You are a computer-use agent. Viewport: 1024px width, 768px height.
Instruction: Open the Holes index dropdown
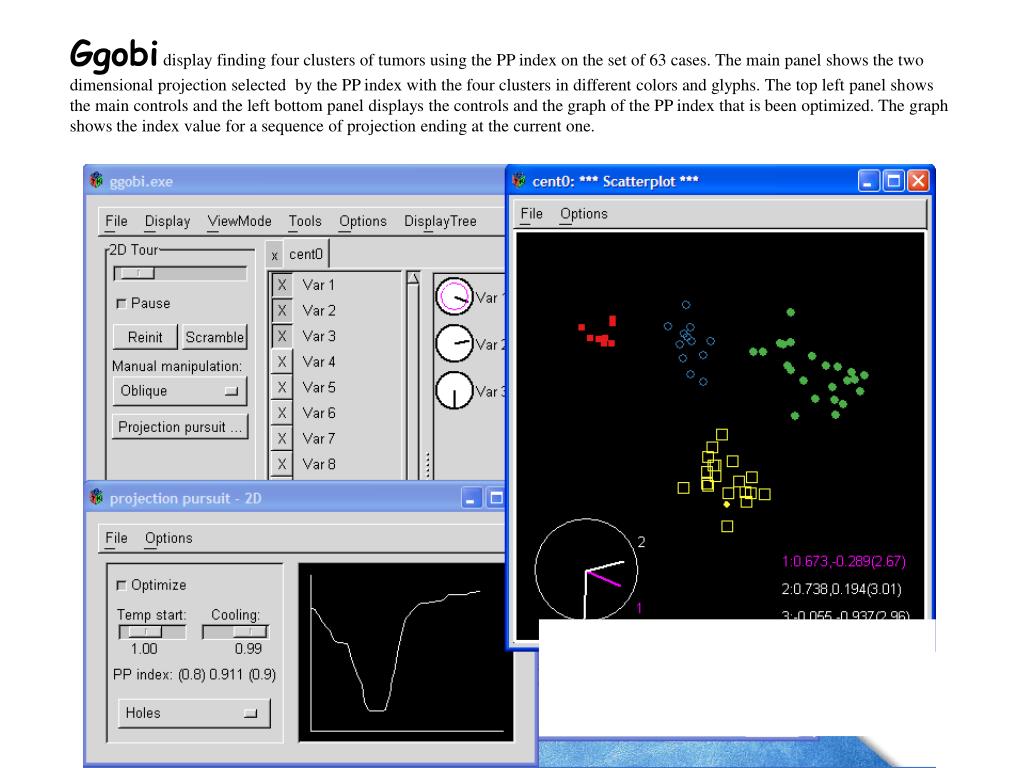pyautogui.click(x=194, y=713)
